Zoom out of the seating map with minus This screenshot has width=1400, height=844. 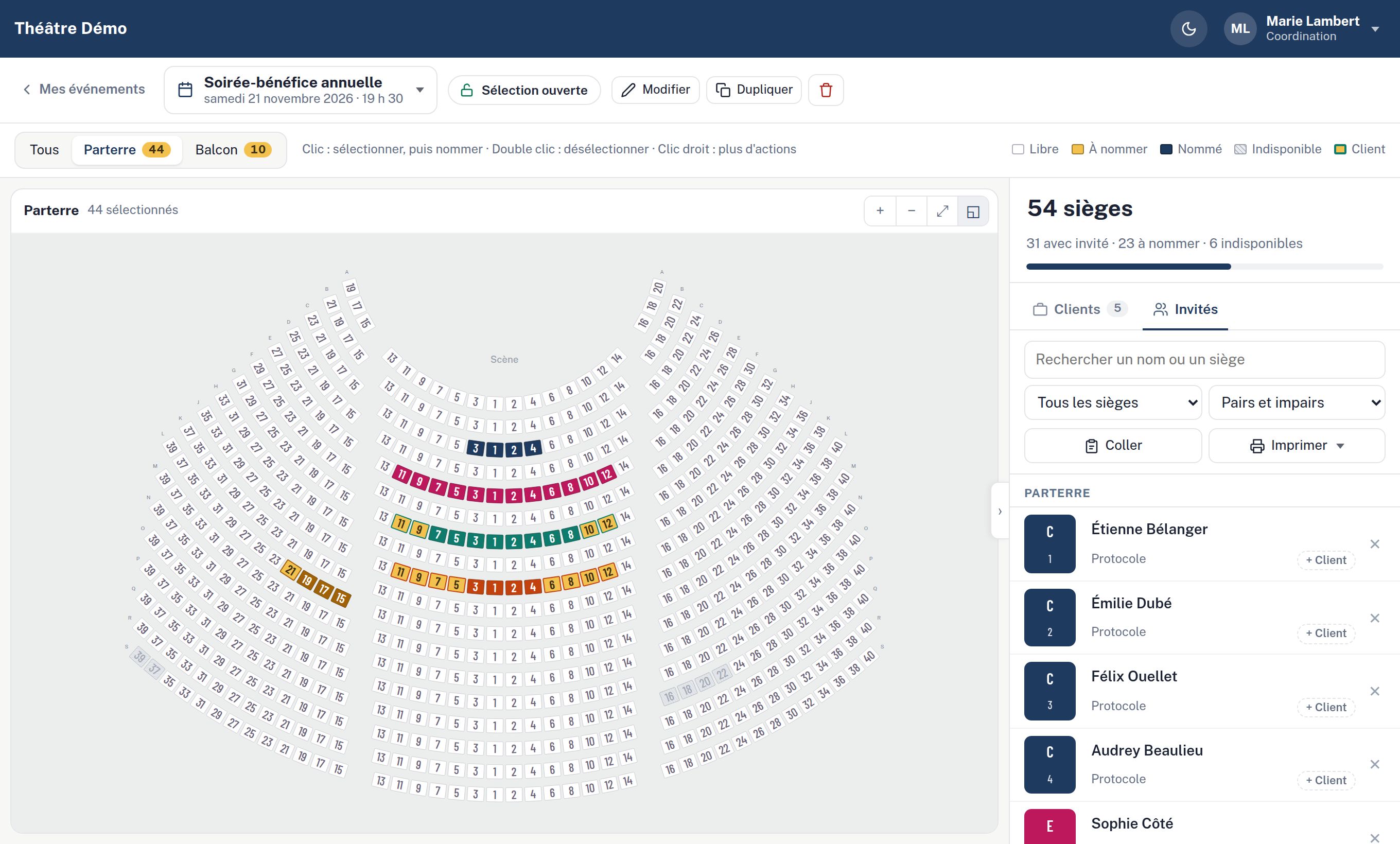(x=912, y=210)
